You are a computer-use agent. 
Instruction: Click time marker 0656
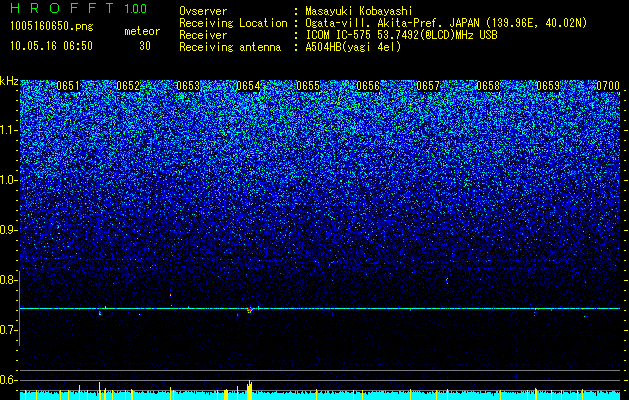pyautogui.click(x=368, y=86)
